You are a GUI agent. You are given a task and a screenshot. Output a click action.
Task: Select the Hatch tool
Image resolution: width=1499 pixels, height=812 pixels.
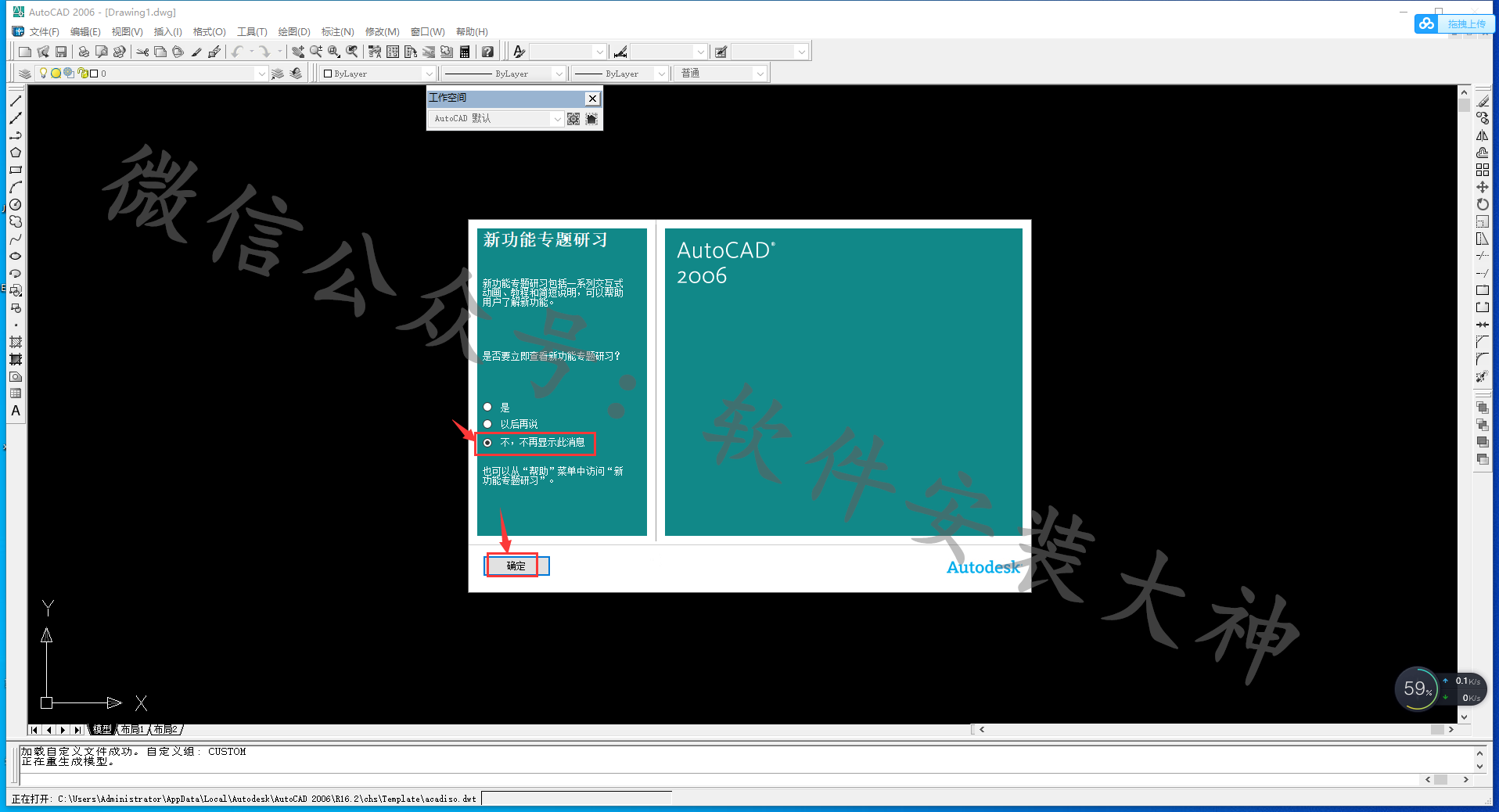coord(16,342)
